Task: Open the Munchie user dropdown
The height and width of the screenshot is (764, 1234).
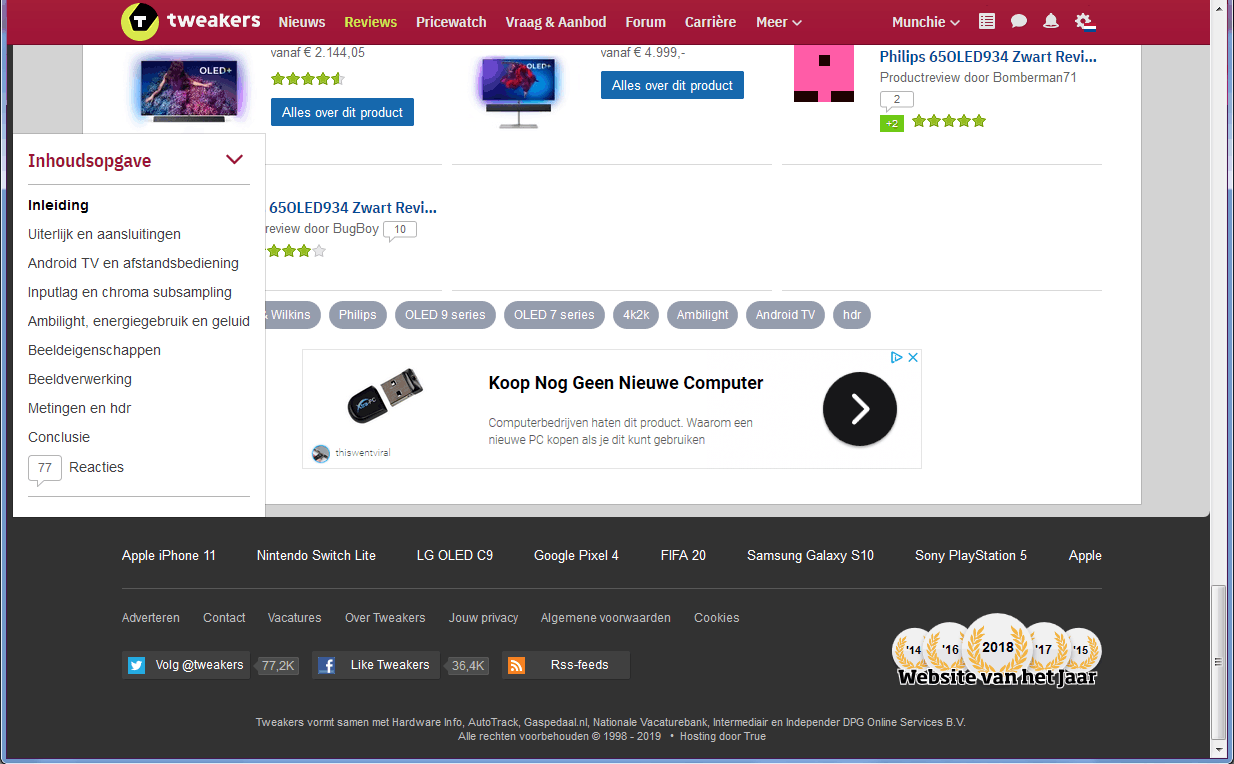Action: tap(926, 22)
